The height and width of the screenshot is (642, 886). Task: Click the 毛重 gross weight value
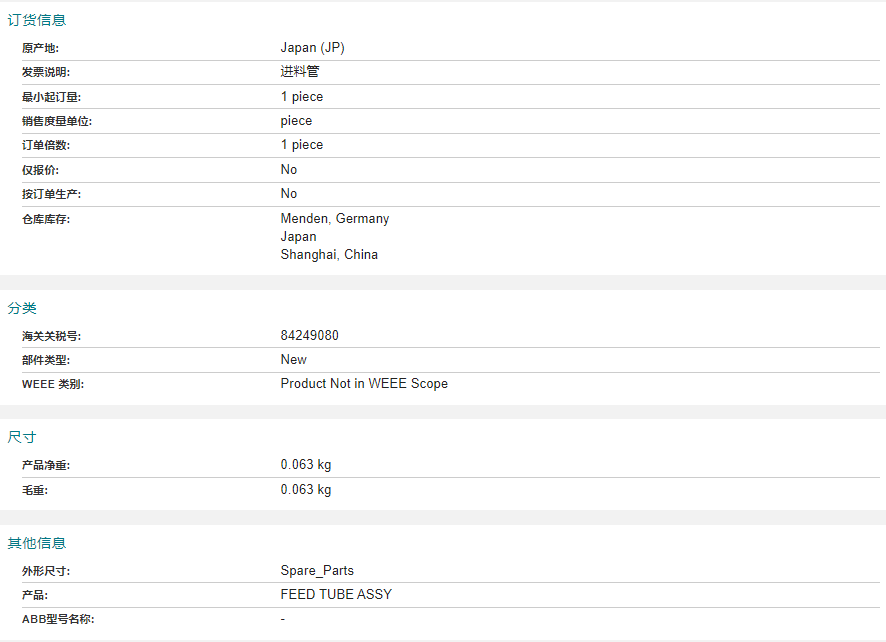tap(306, 489)
